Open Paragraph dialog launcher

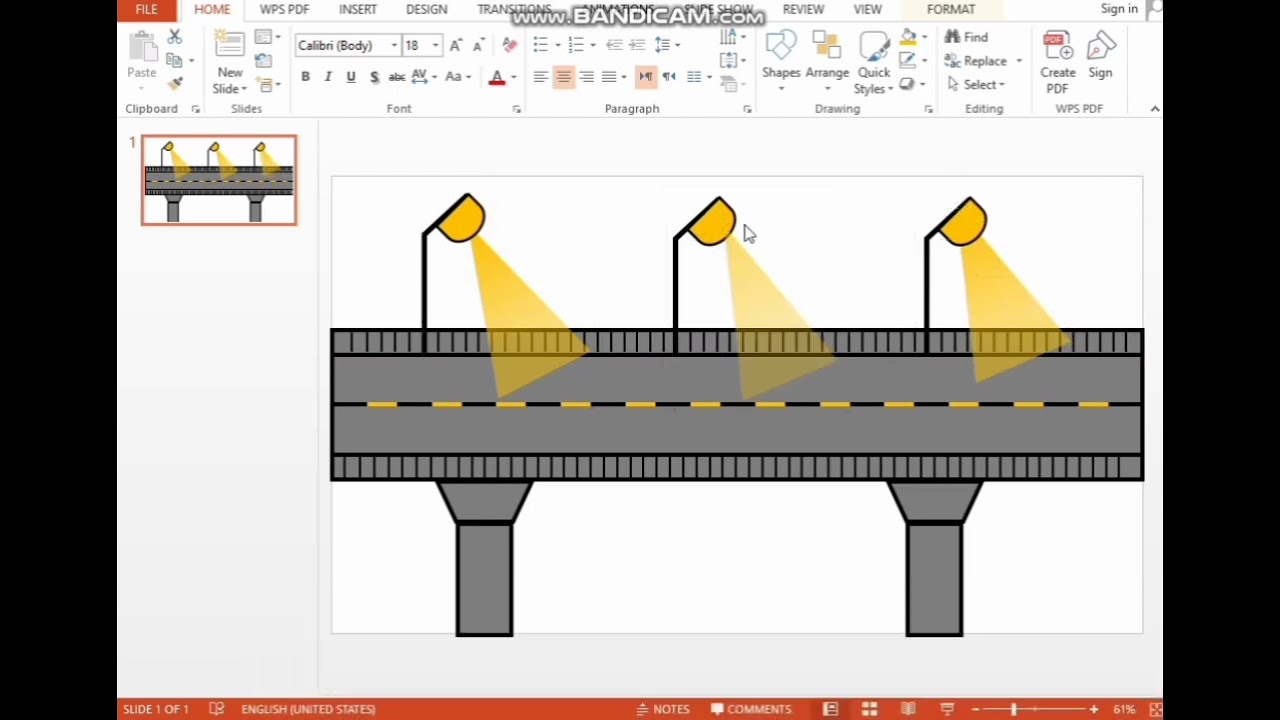pyautogui.click(x=747, y=109)
